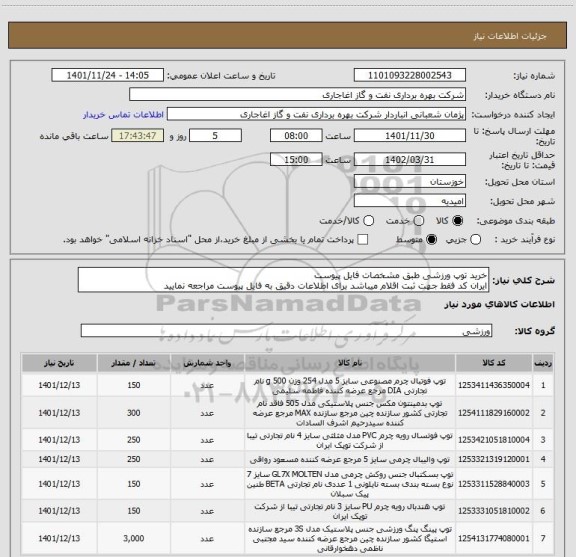Screen dimensions: 576x557
Task: Click the جزئیات اطلاعات نیاز header title
Action: point(510,36)
